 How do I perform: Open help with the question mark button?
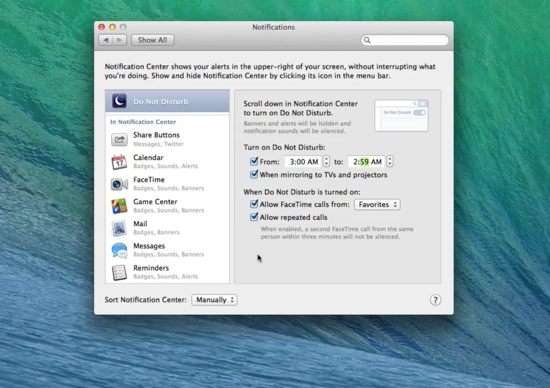tap(435, 300)
